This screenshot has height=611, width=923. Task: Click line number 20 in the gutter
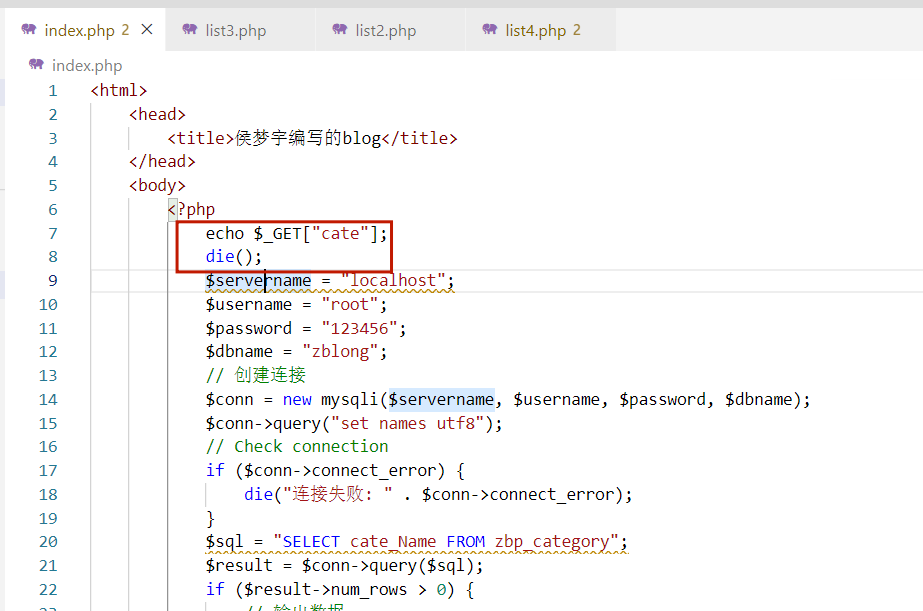[48, 542]
